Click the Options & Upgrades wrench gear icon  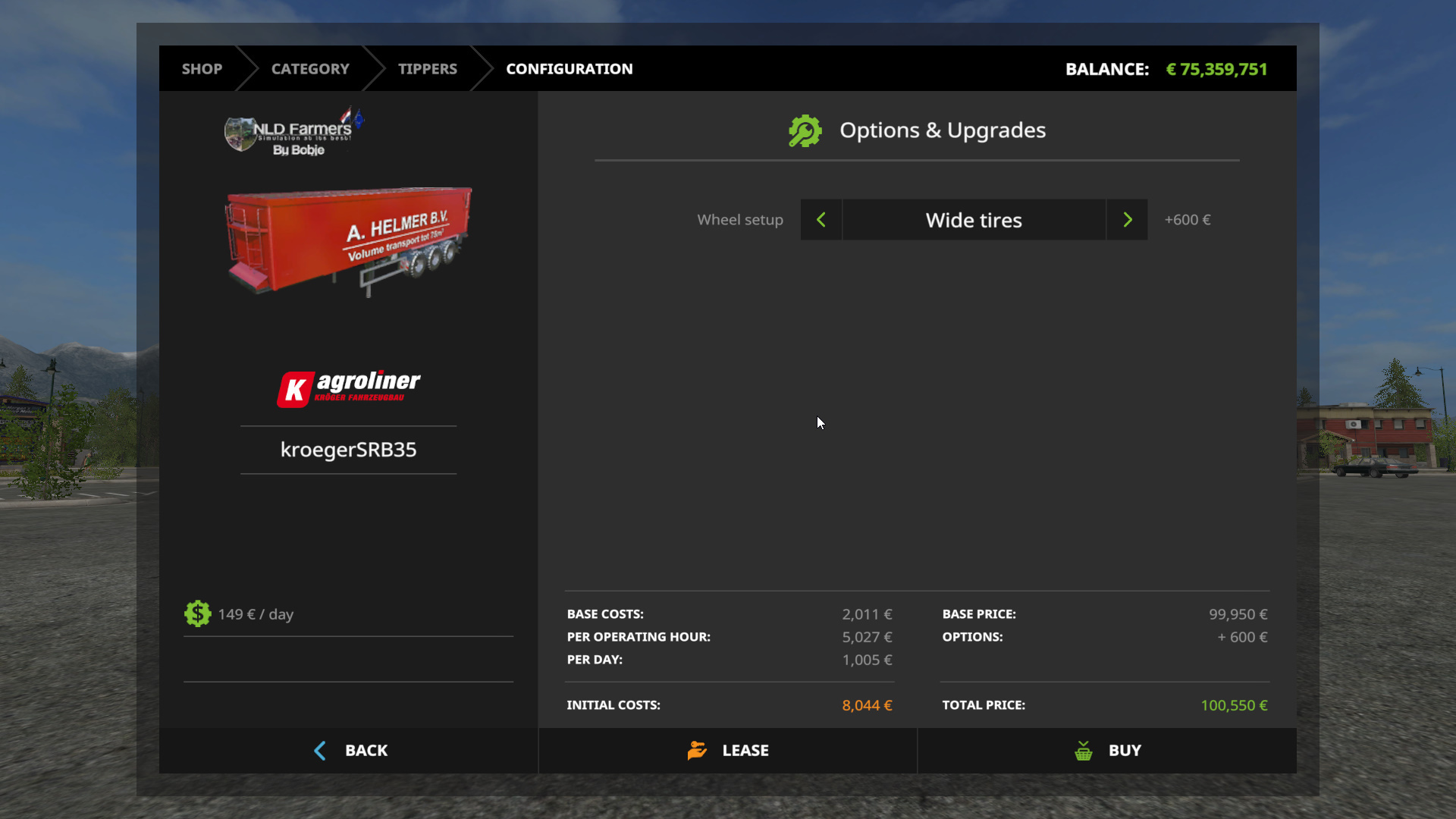(x=805, y=130)
